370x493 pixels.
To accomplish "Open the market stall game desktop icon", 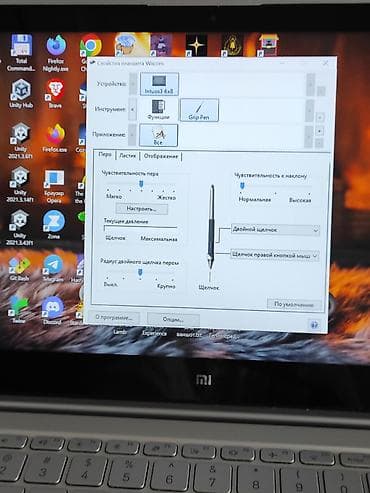I will (x=268, y=44).
